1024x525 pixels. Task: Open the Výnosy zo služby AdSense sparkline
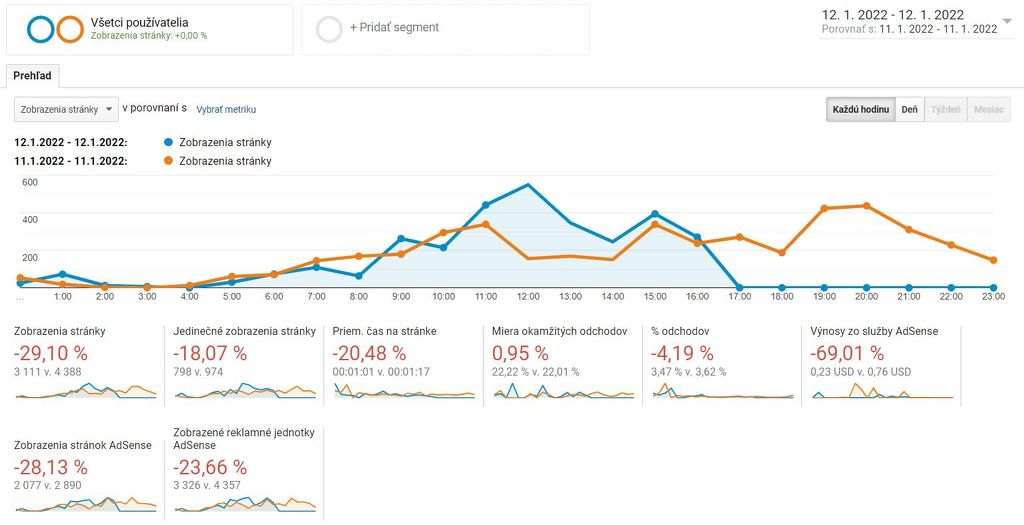[883, 391]
